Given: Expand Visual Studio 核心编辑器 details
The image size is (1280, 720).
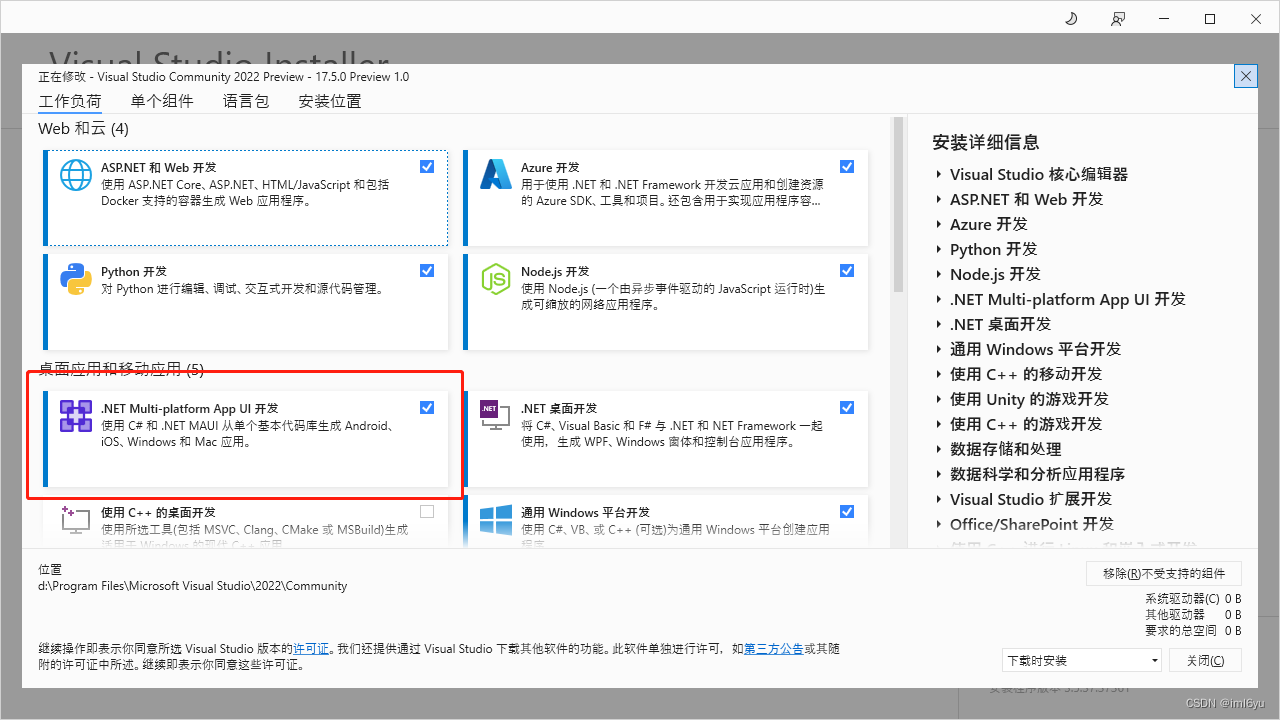Looking at the screenshot, I should [x=940, y=174].
